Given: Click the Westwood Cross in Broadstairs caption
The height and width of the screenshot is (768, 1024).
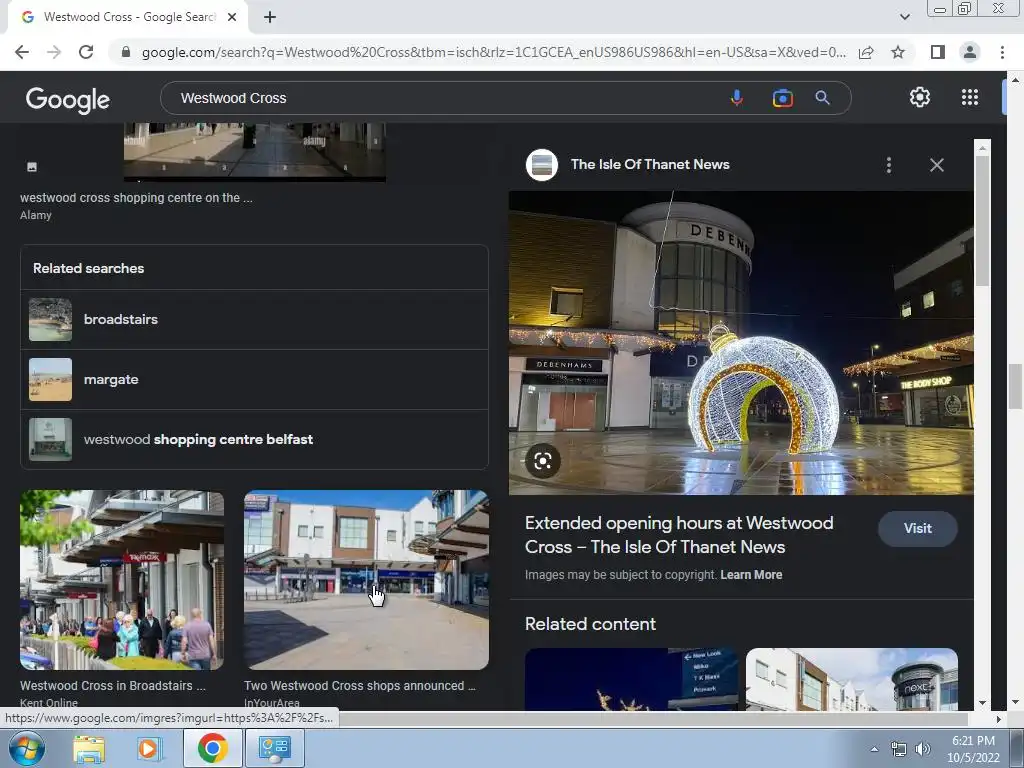Looking at the screenshot, I should point(113,686).
